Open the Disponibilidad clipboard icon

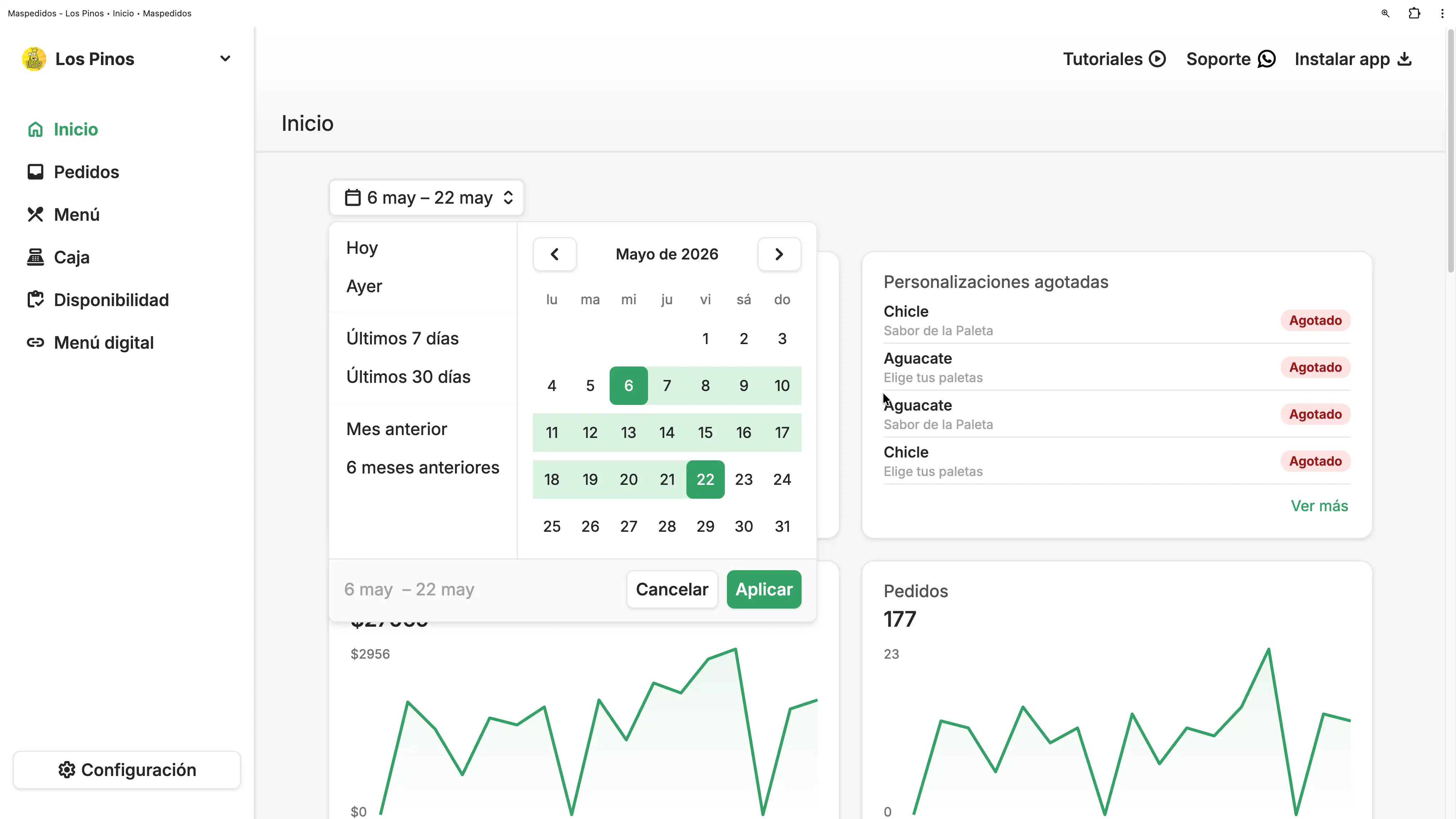coord(35,300)
